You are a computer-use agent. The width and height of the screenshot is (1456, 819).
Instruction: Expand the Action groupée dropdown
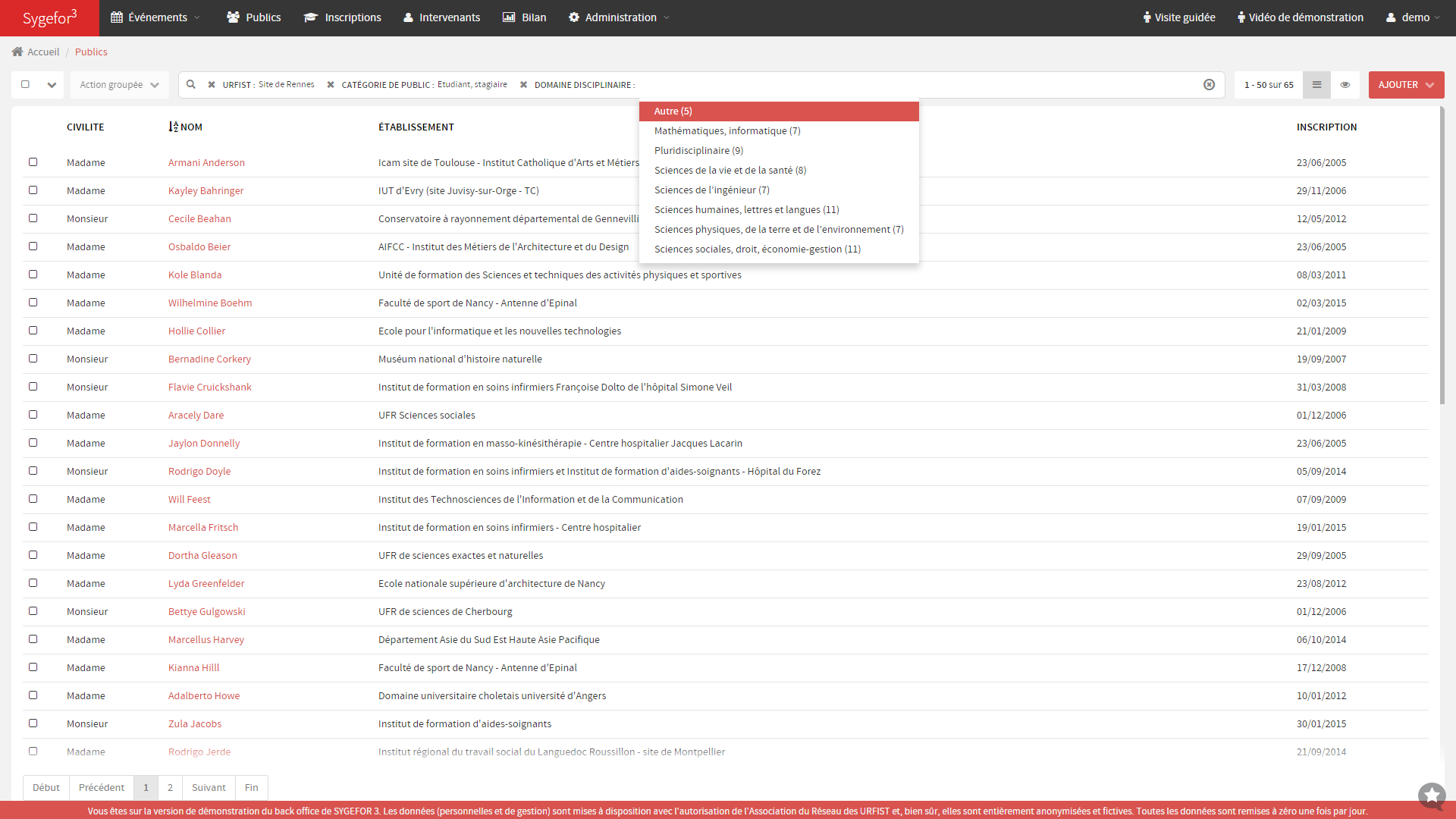(119, 85)
